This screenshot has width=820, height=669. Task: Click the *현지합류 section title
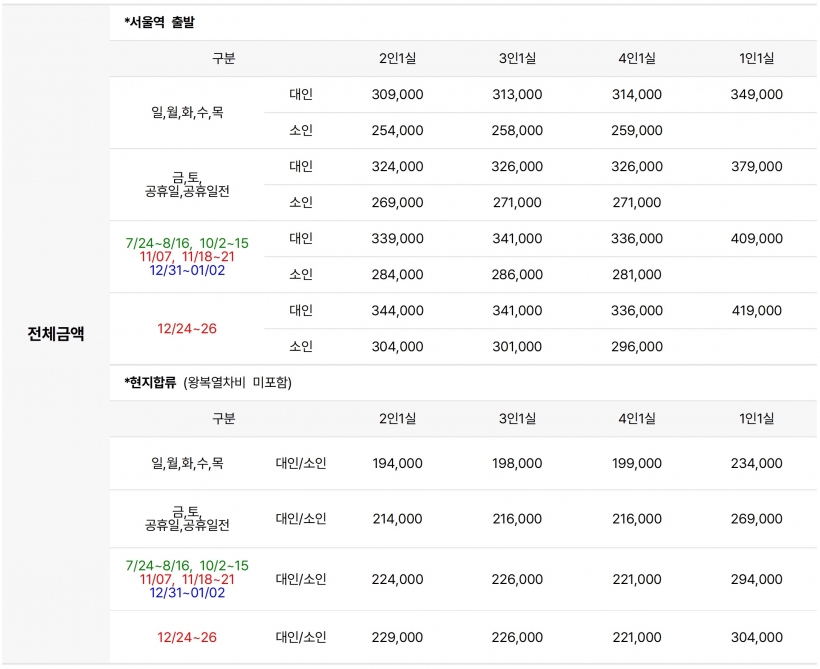tap(150, 382)
